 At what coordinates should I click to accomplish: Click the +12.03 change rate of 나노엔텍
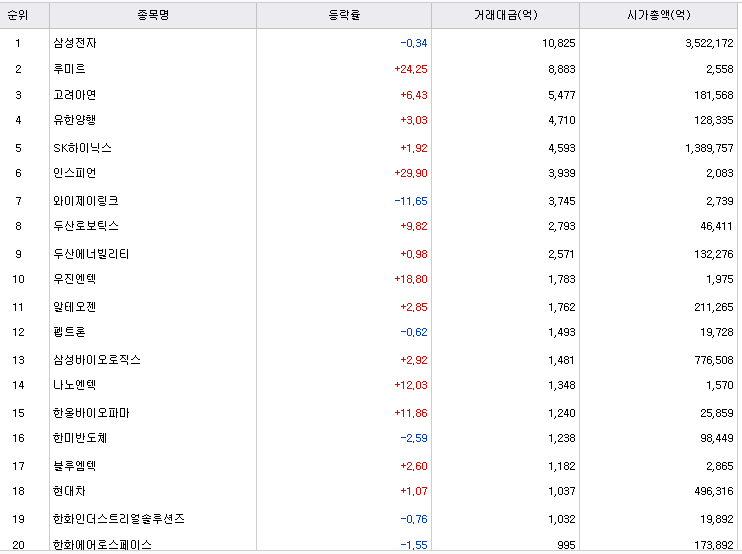(411, 385)
